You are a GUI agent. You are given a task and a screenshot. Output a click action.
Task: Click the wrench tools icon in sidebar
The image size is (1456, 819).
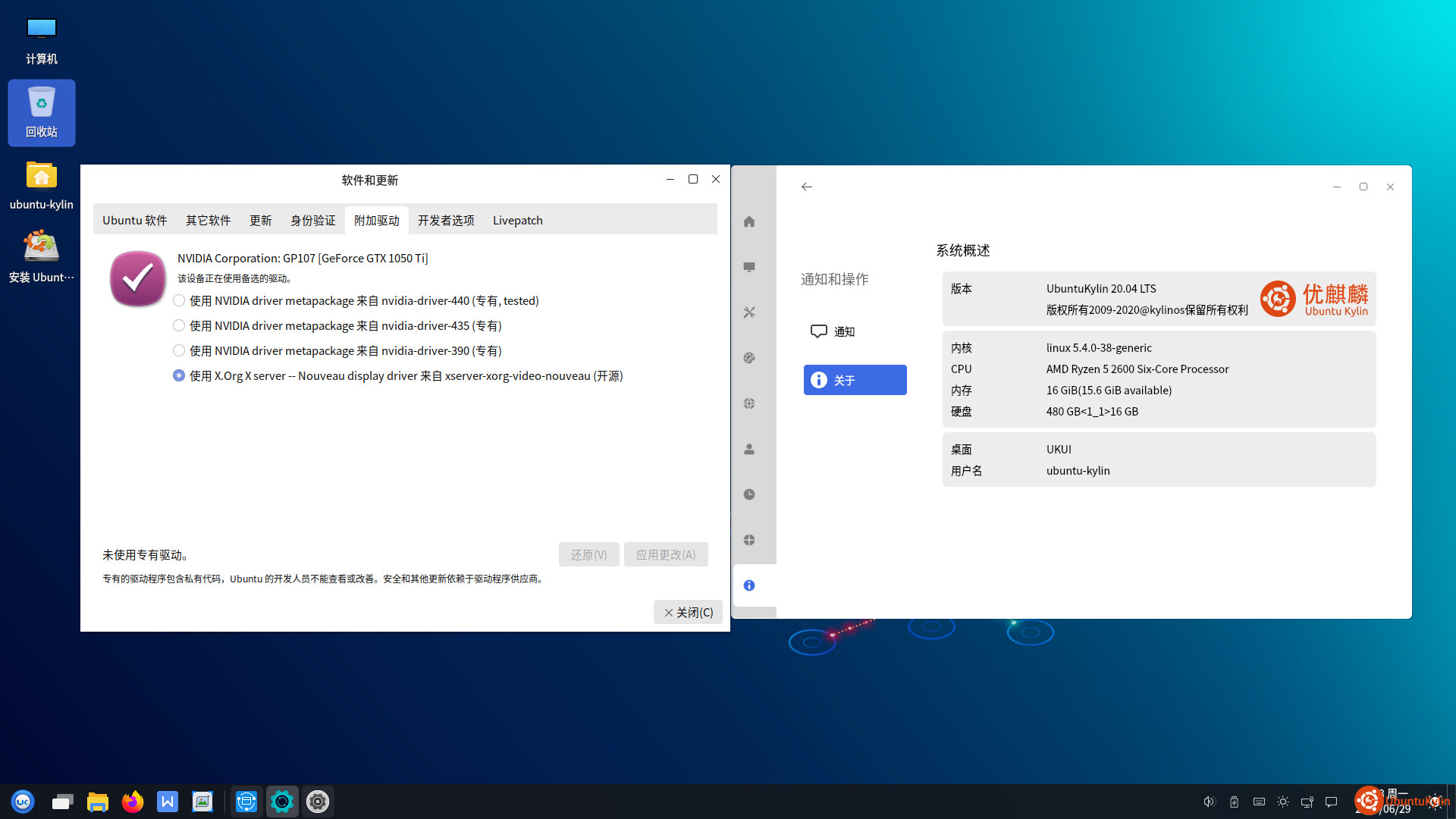coord(749,312)
